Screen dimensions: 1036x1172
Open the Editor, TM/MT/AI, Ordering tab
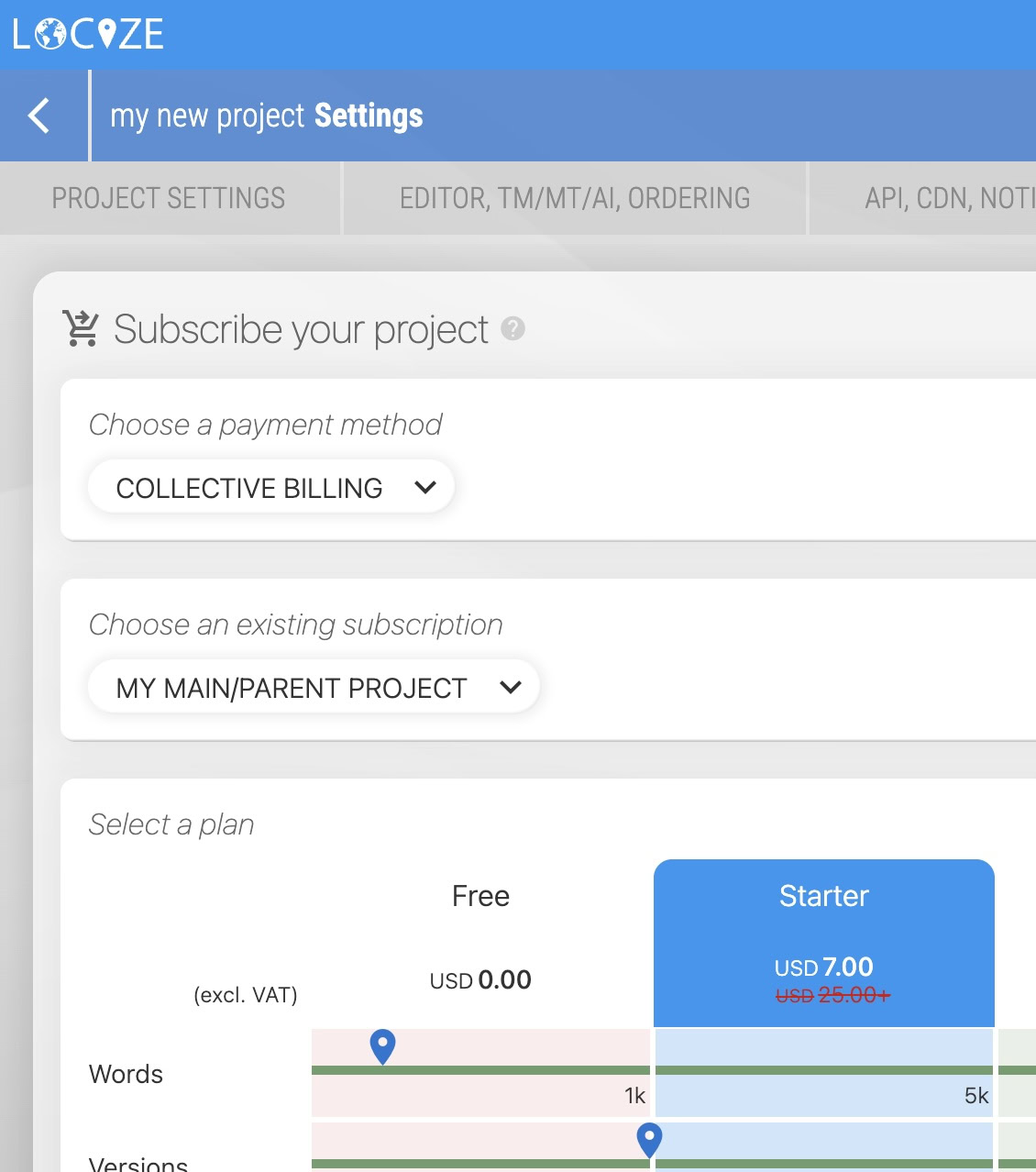pos(575,198)
